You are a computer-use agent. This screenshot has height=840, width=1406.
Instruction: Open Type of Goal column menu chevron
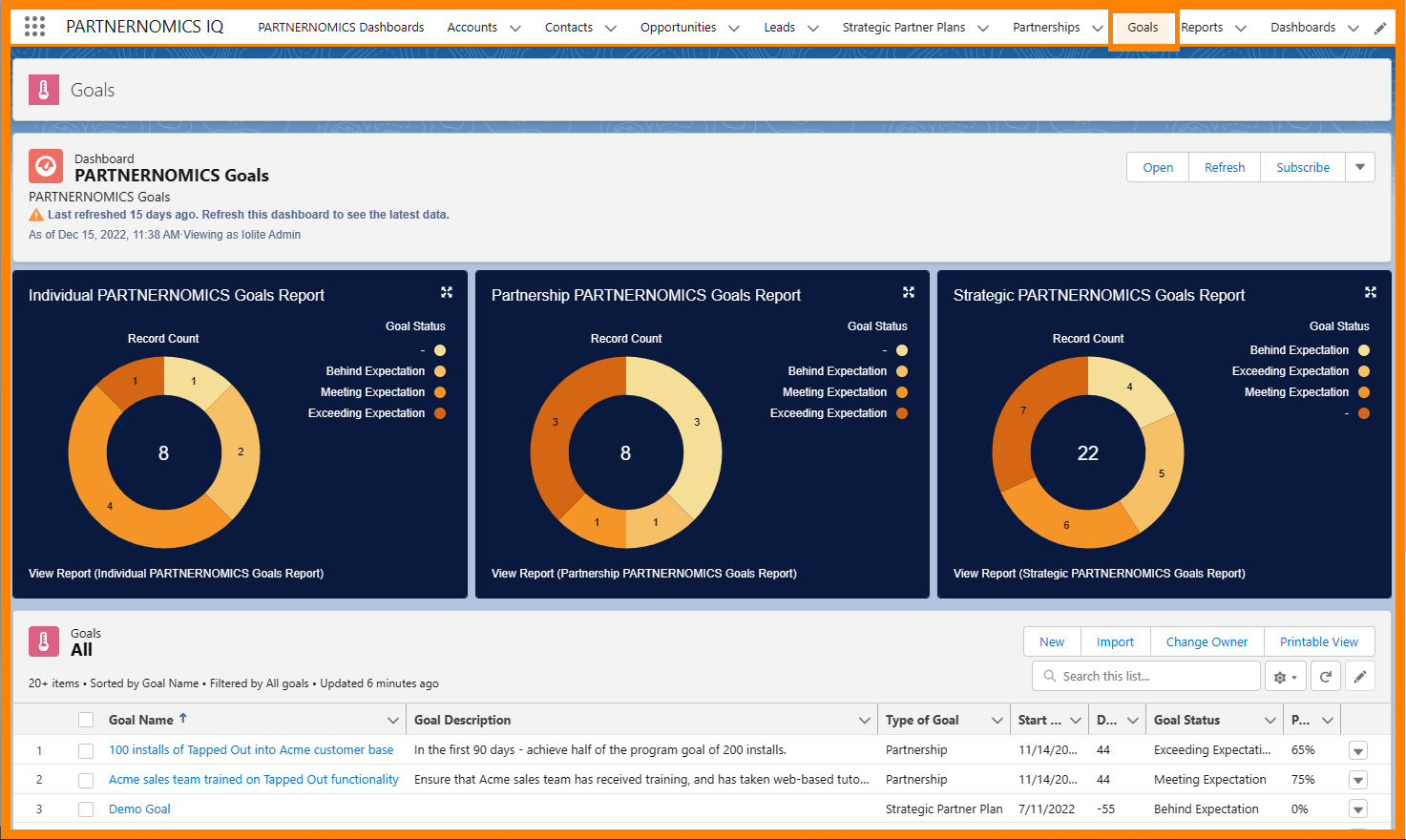tap(997, 721)
